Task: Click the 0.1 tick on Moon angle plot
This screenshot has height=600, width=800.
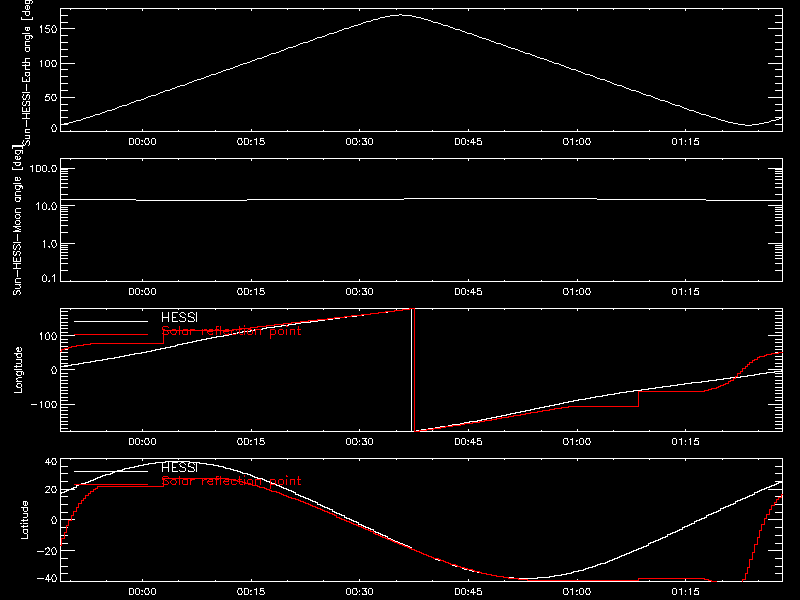Action: (x=49, y=279)
